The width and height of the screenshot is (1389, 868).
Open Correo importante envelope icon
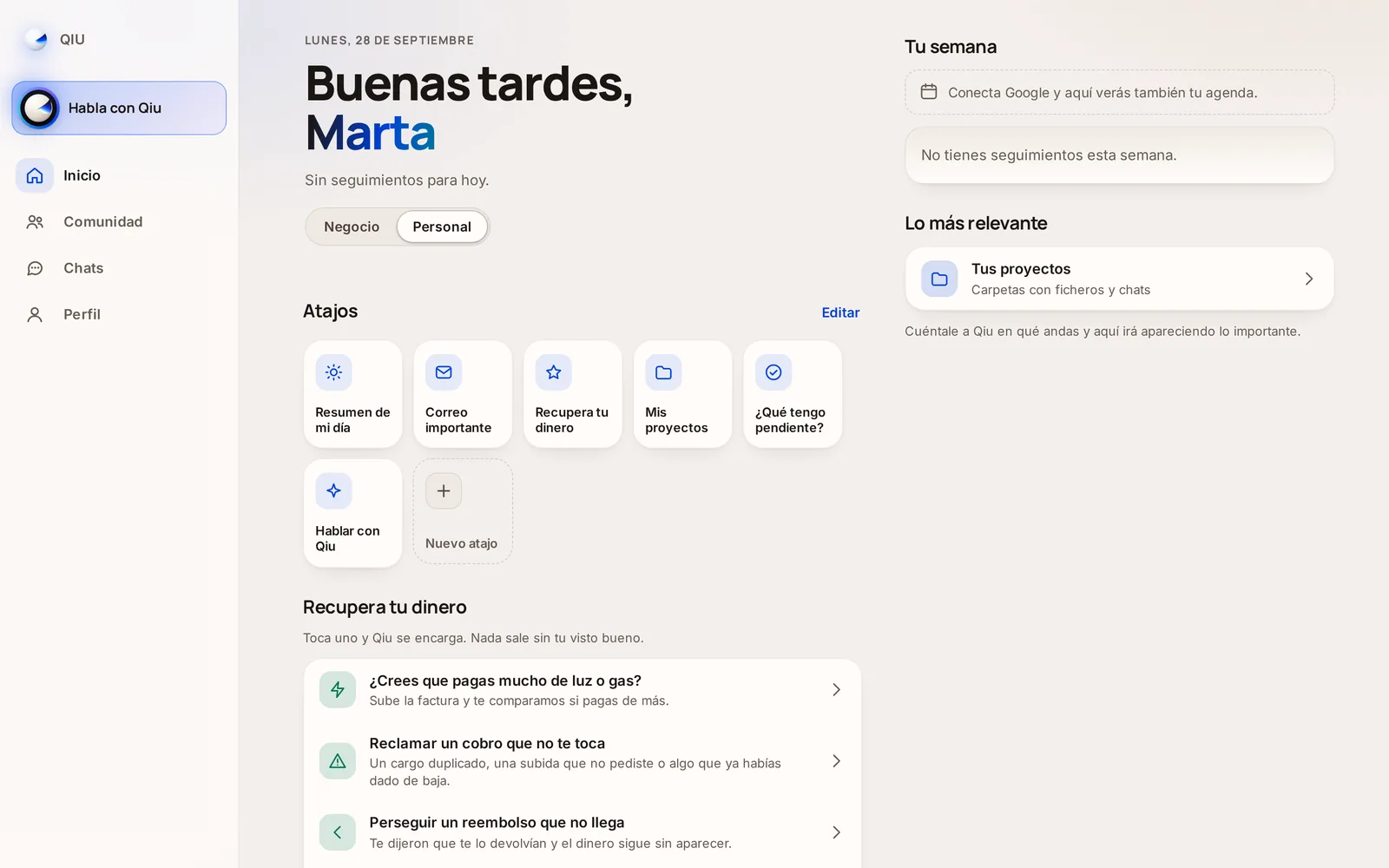[x=444, y=372]
